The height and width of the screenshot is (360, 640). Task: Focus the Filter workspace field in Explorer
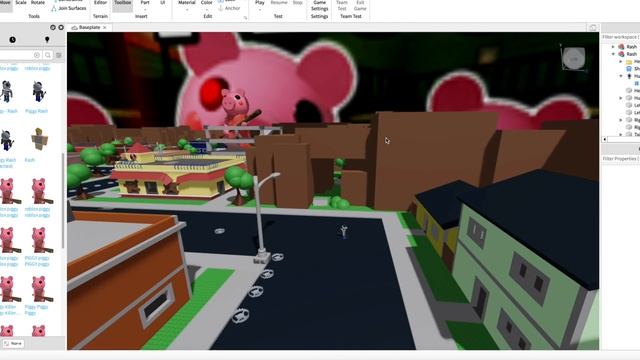click(x=620, y=37)
